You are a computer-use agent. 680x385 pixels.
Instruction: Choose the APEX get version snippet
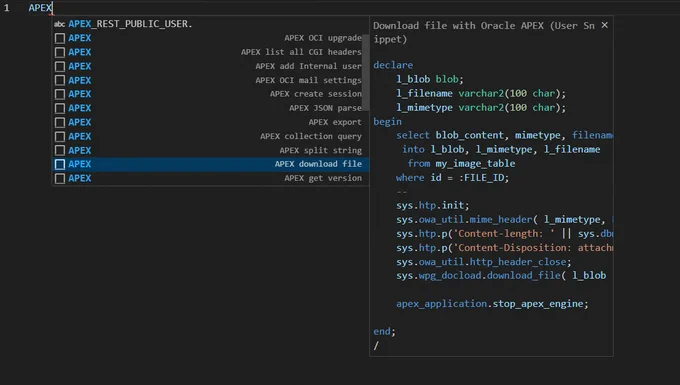click(211, 178)
